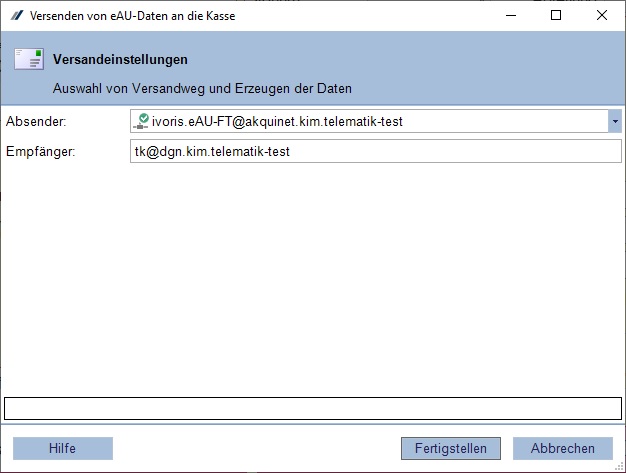Click into the Empfänger address field
The width and height of the screenshot is (626, 473).
click(376, 151)
